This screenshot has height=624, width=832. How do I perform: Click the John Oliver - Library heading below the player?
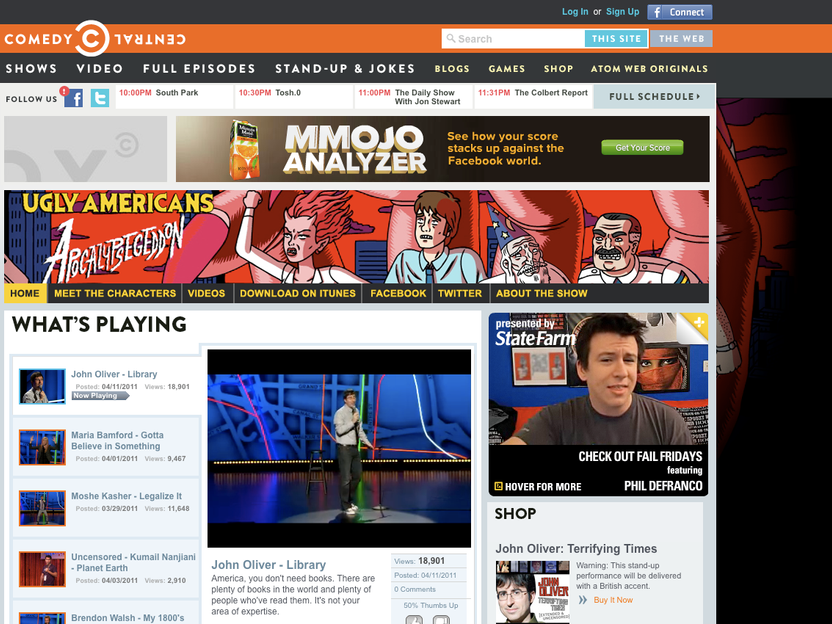(x=268, y=565)
